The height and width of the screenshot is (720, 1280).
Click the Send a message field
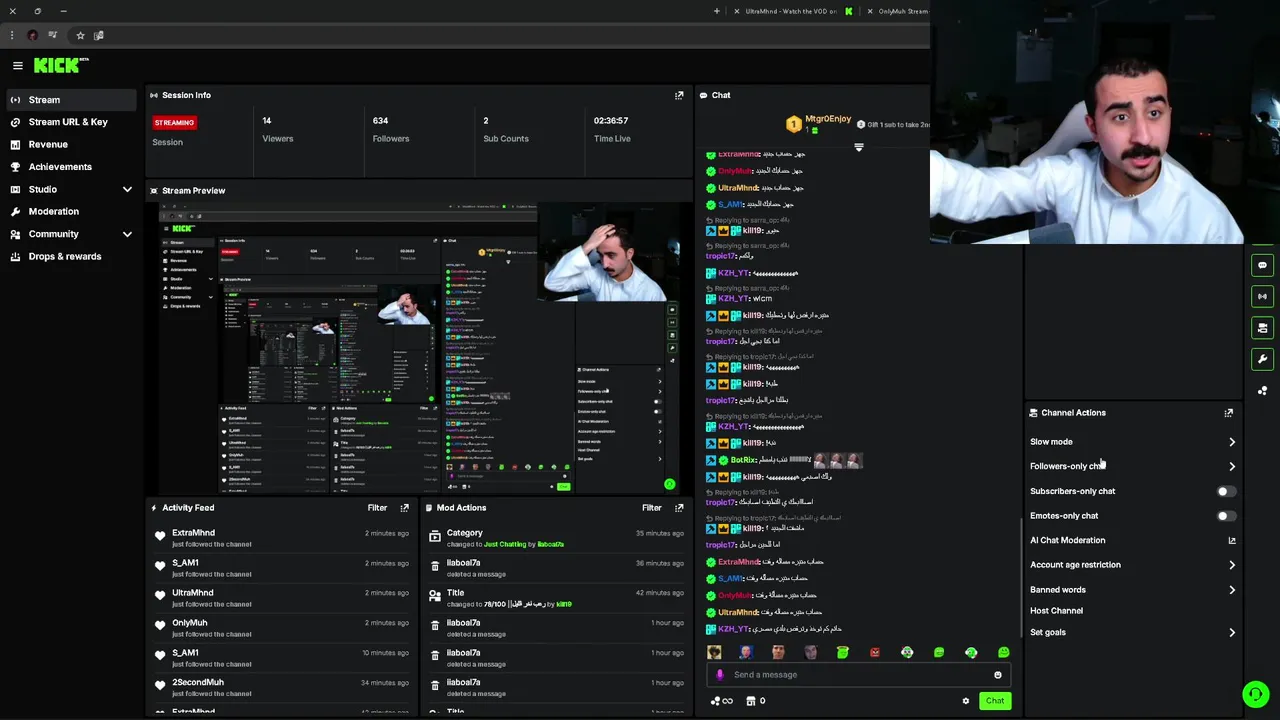[x=857, y=675]
